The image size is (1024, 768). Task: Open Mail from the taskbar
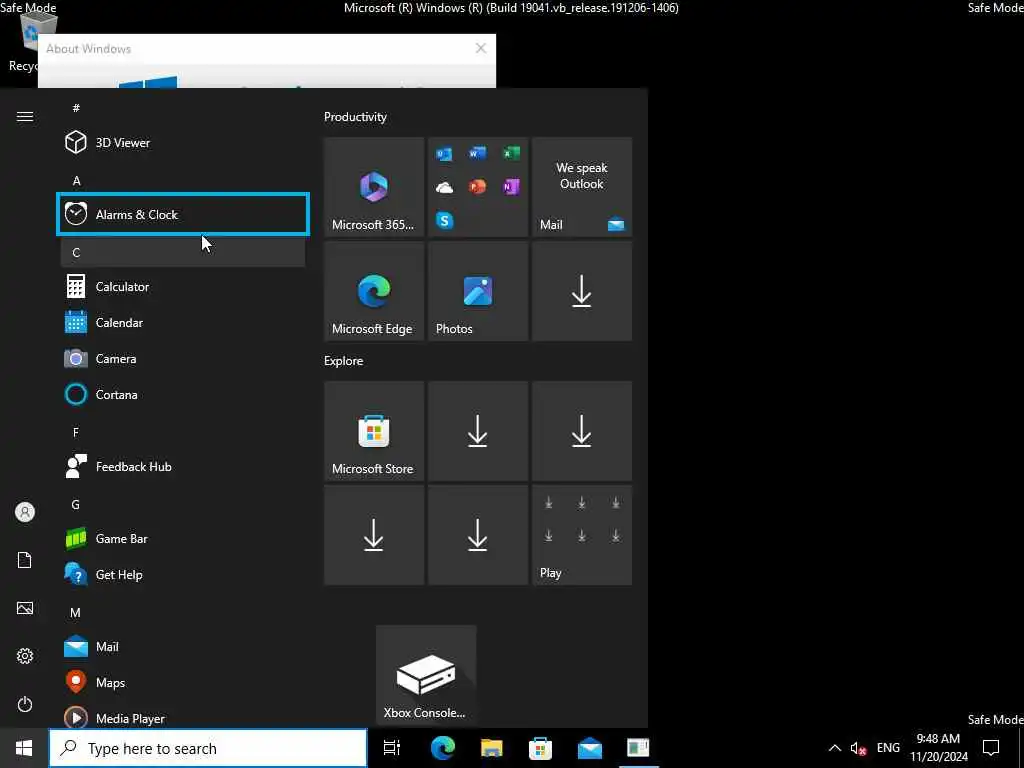tap(590, 748)
